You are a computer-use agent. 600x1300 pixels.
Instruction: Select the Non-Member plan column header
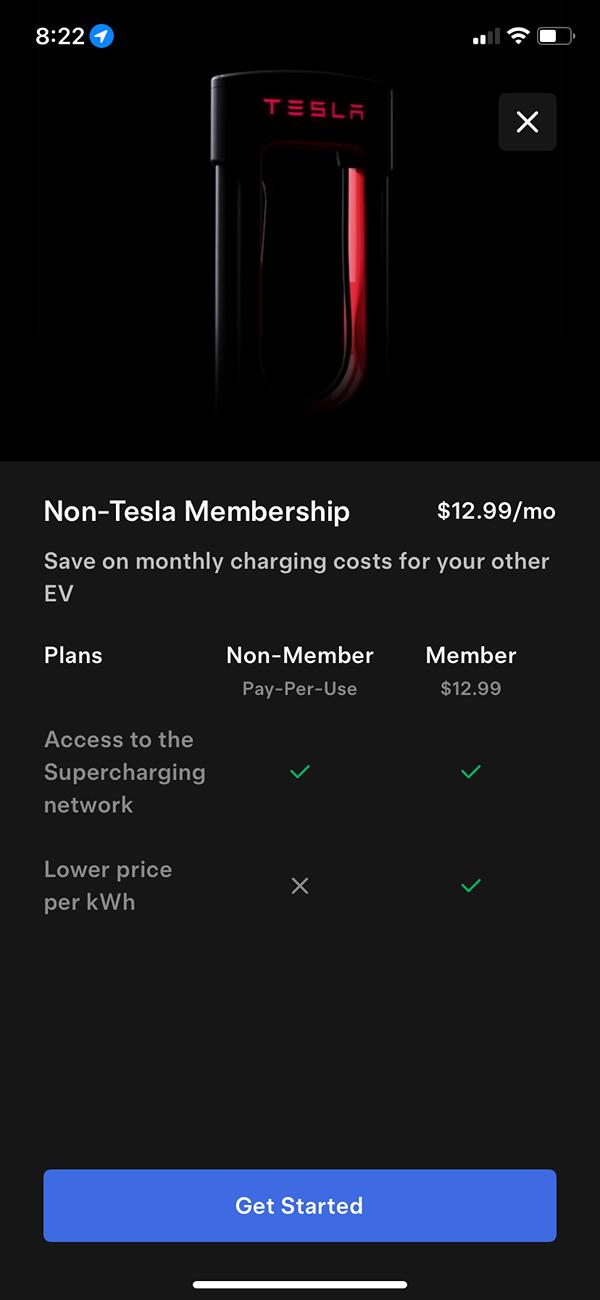[300, 656]
